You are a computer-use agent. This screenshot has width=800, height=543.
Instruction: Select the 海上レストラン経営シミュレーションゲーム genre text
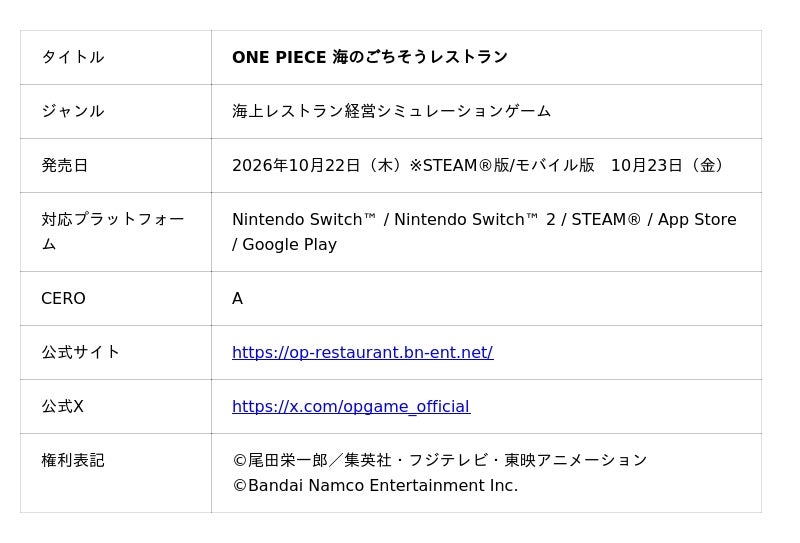(x=391, y=111)
